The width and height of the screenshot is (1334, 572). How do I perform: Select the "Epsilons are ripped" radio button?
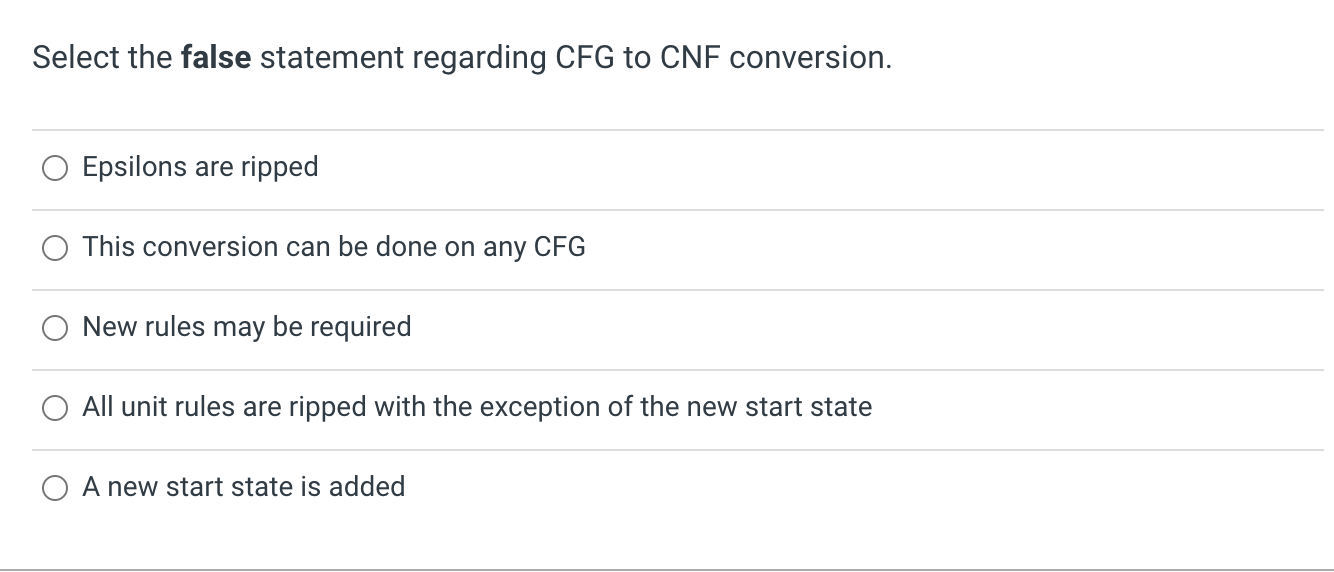[x=54, y=168]
